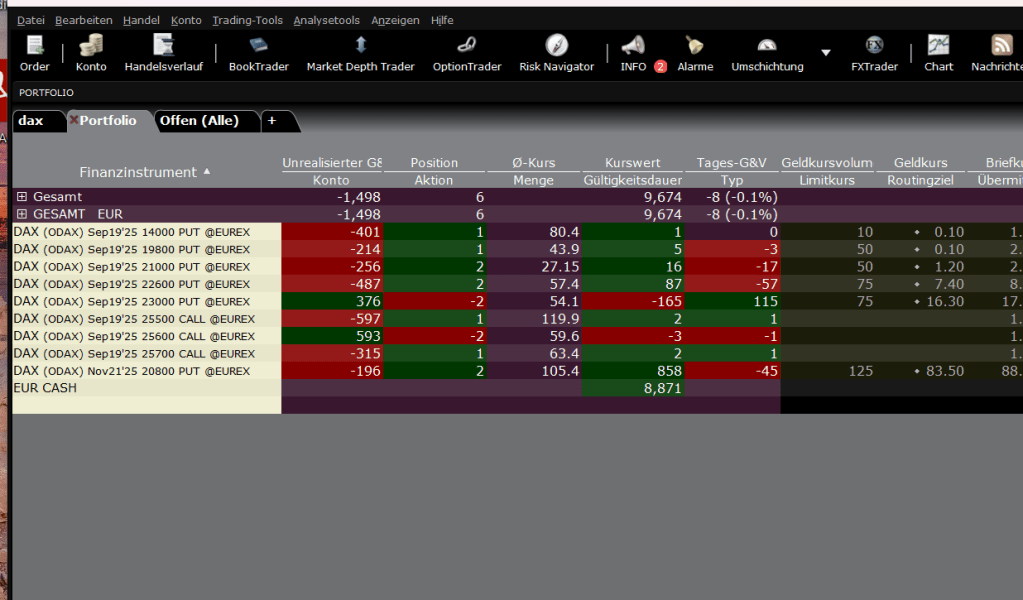The width and height of the screenshot is (1023, 600).
Task: Open the Analysetools menu
Action: coord(326,20)
